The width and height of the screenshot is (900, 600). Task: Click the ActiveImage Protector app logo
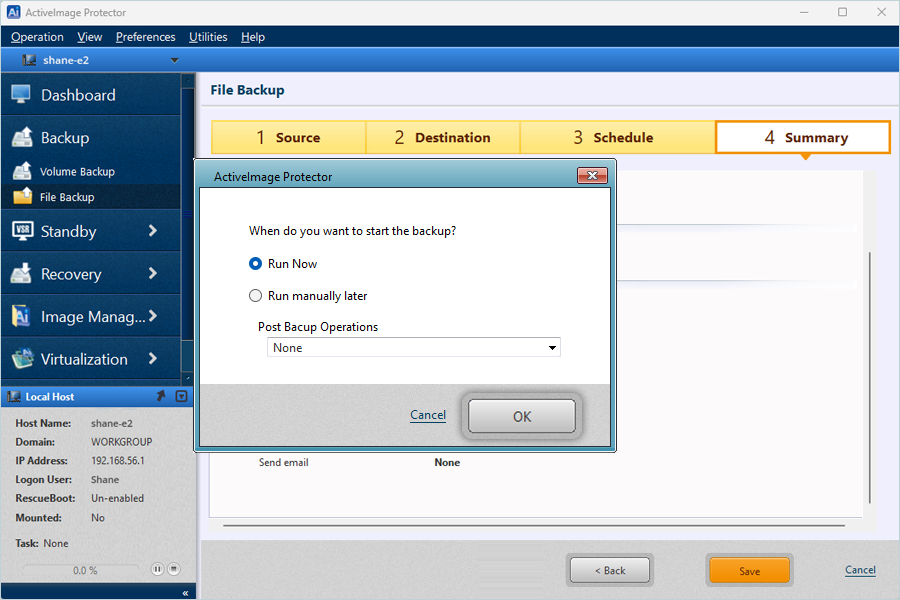click(13, 12)
